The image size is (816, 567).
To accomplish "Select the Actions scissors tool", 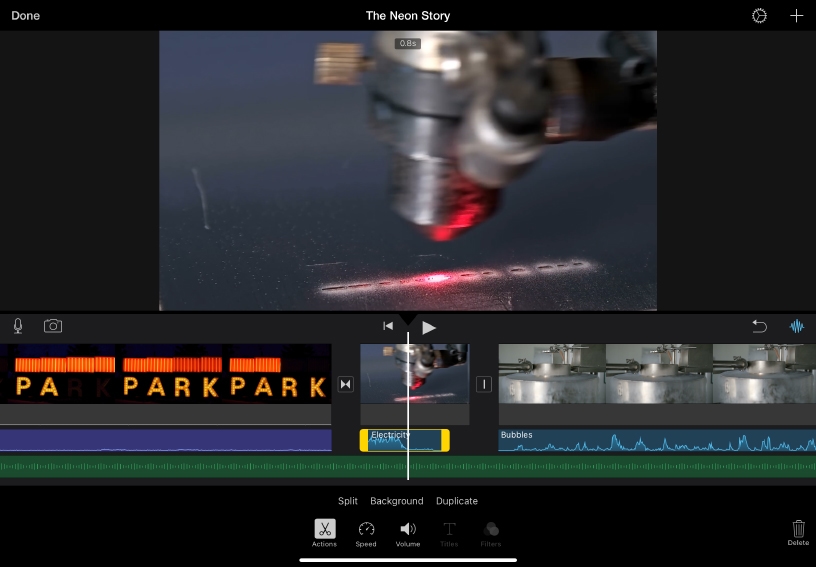I will pos(324,530).
